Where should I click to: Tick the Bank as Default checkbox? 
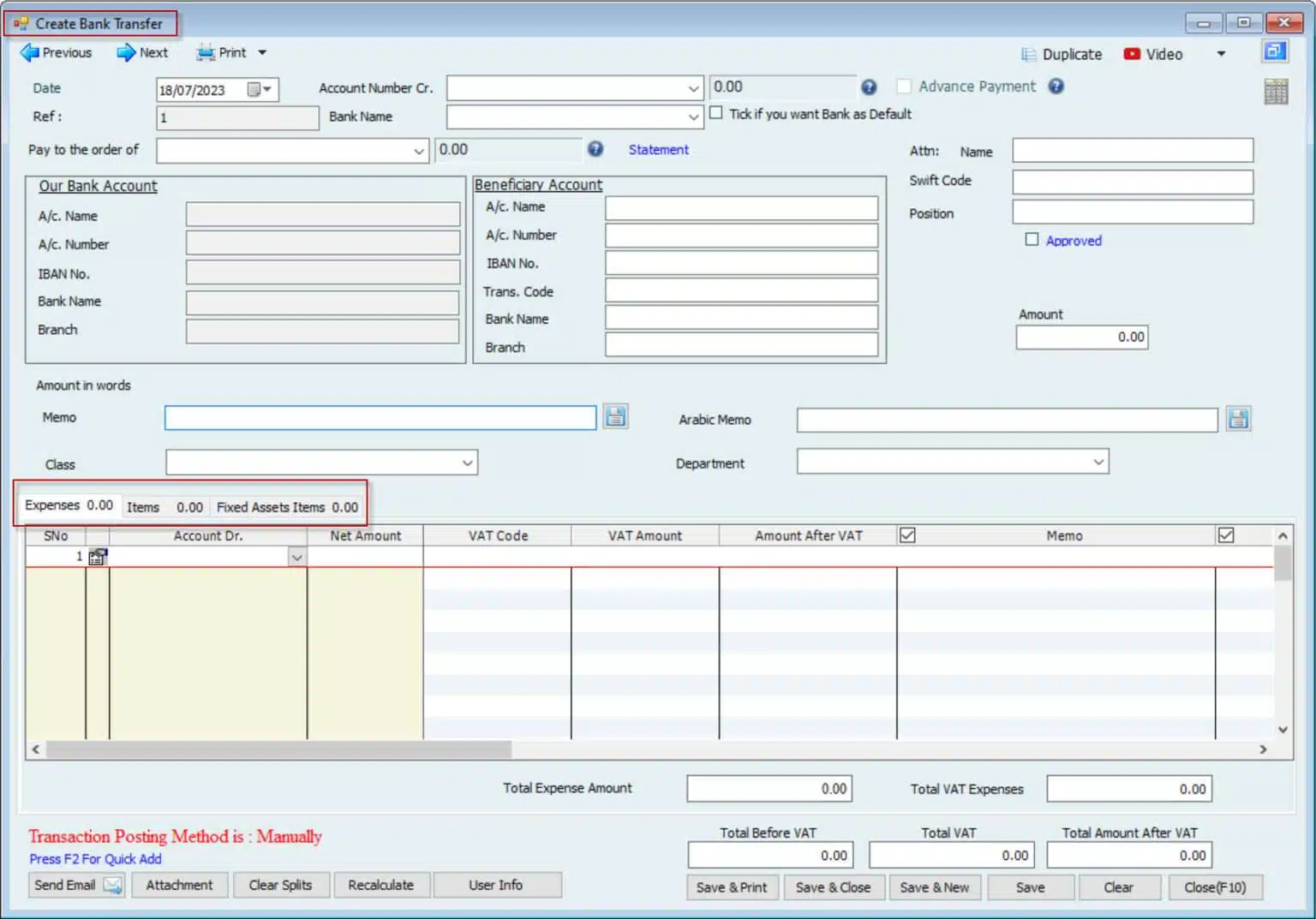pyautogui.click(x=716, y=113)
